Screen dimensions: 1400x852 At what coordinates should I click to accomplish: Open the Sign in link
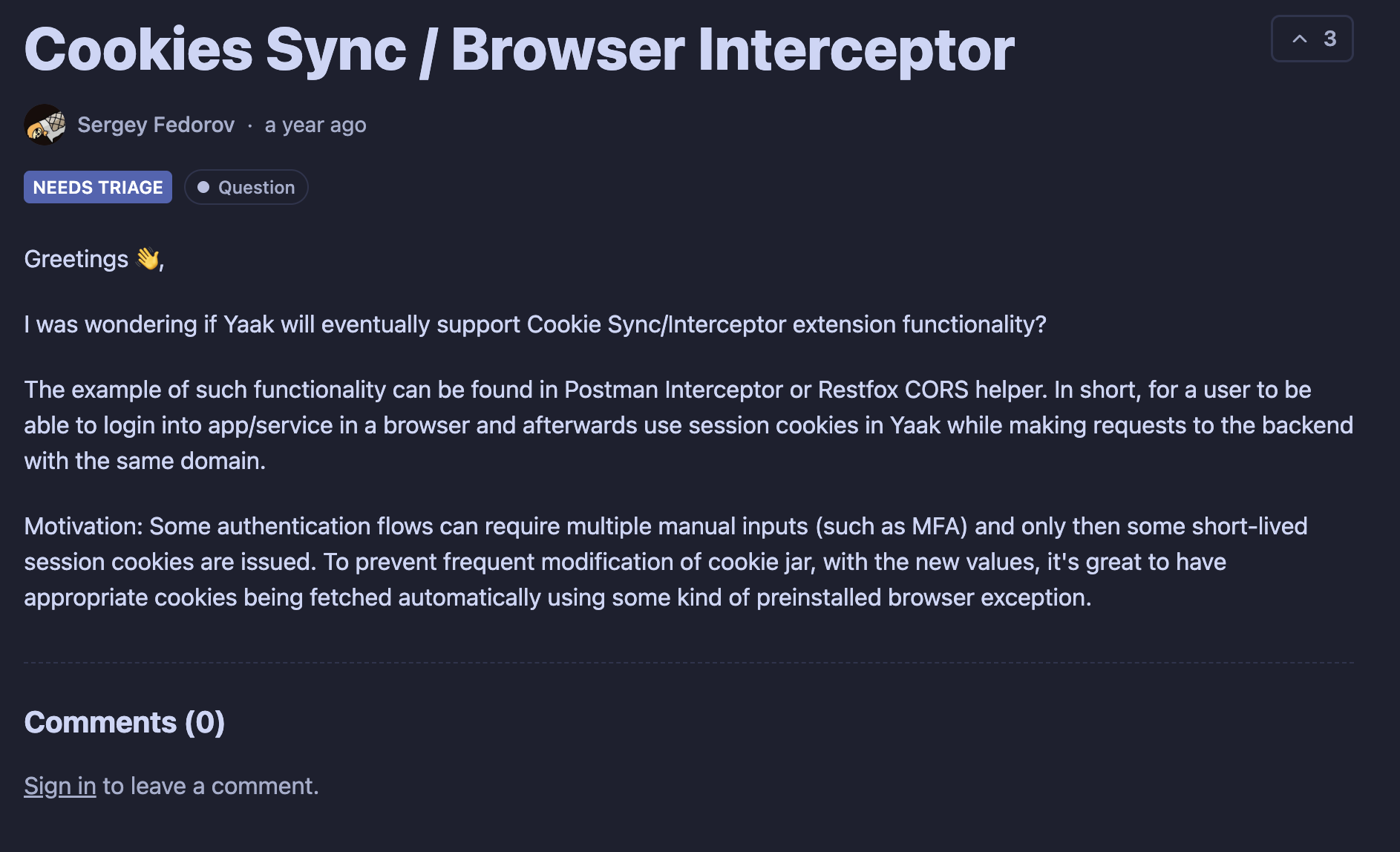60,786
